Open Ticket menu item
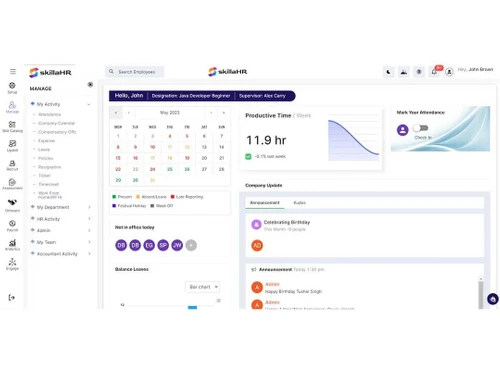 (44, 175)
